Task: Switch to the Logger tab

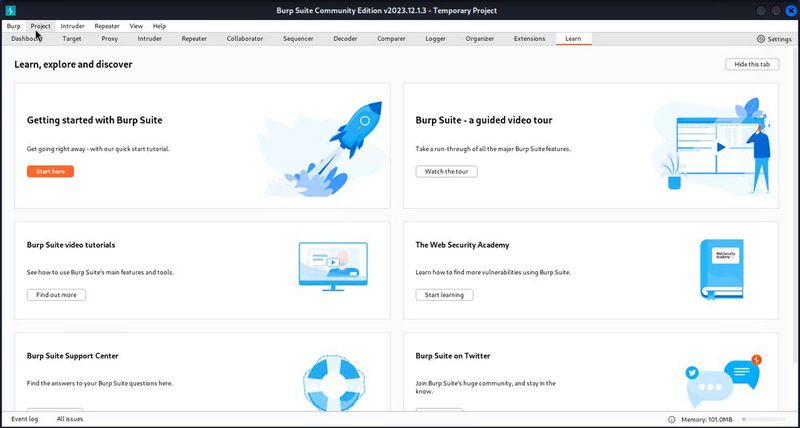Action: point(436,39)
